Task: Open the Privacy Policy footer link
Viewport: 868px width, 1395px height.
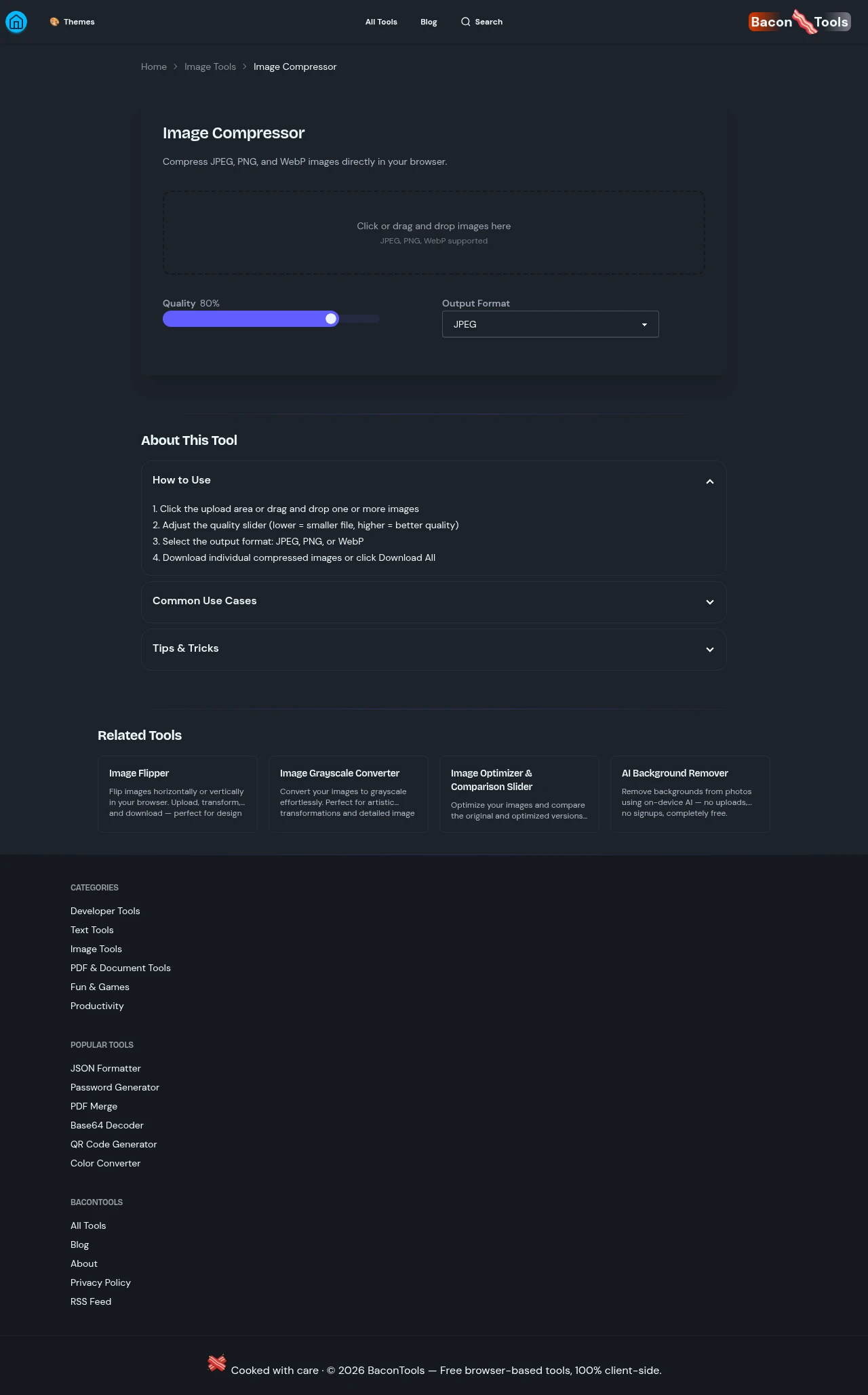Action: point(100,1282)
